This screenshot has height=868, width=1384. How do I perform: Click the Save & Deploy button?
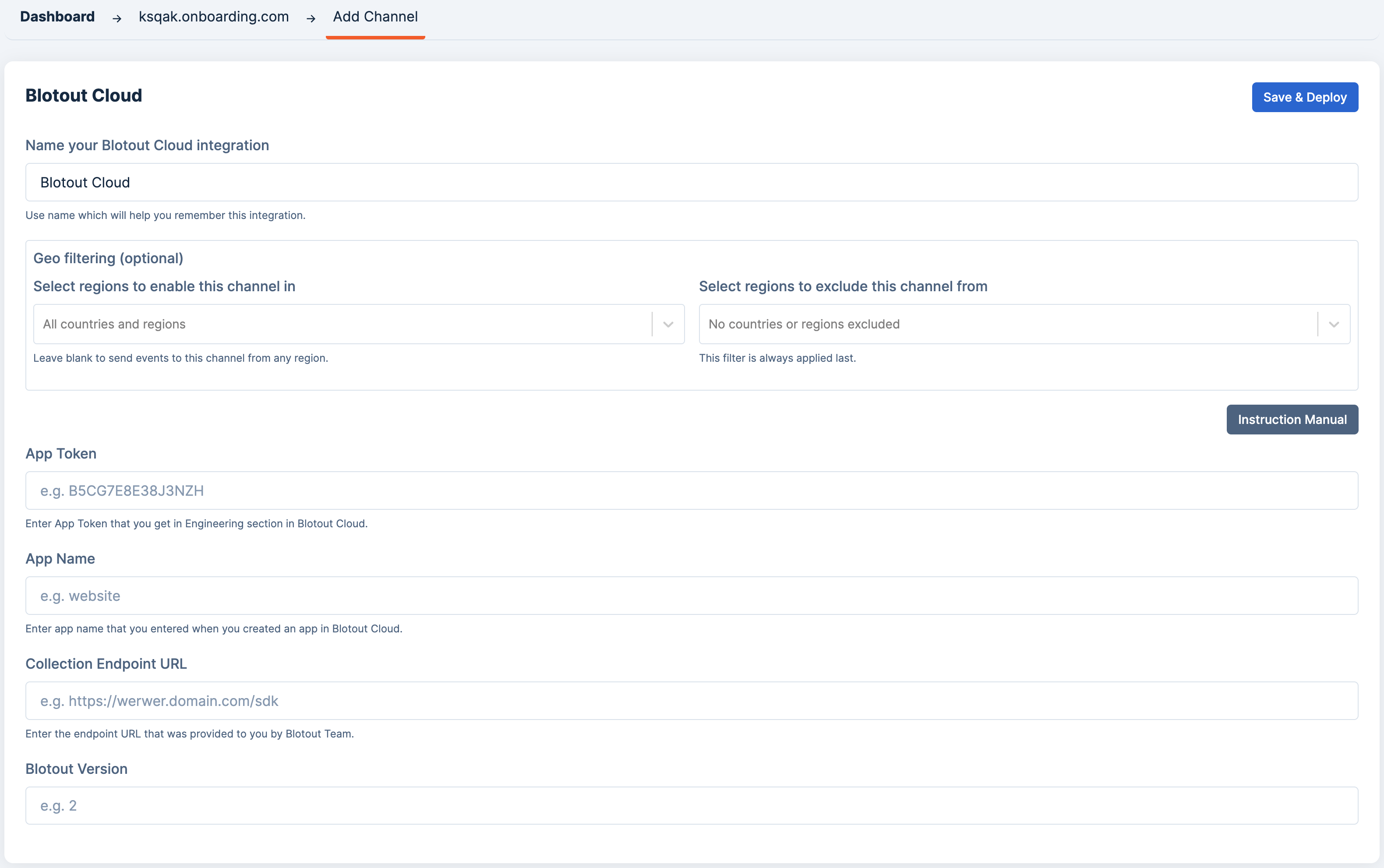(x=1304, y=97)
